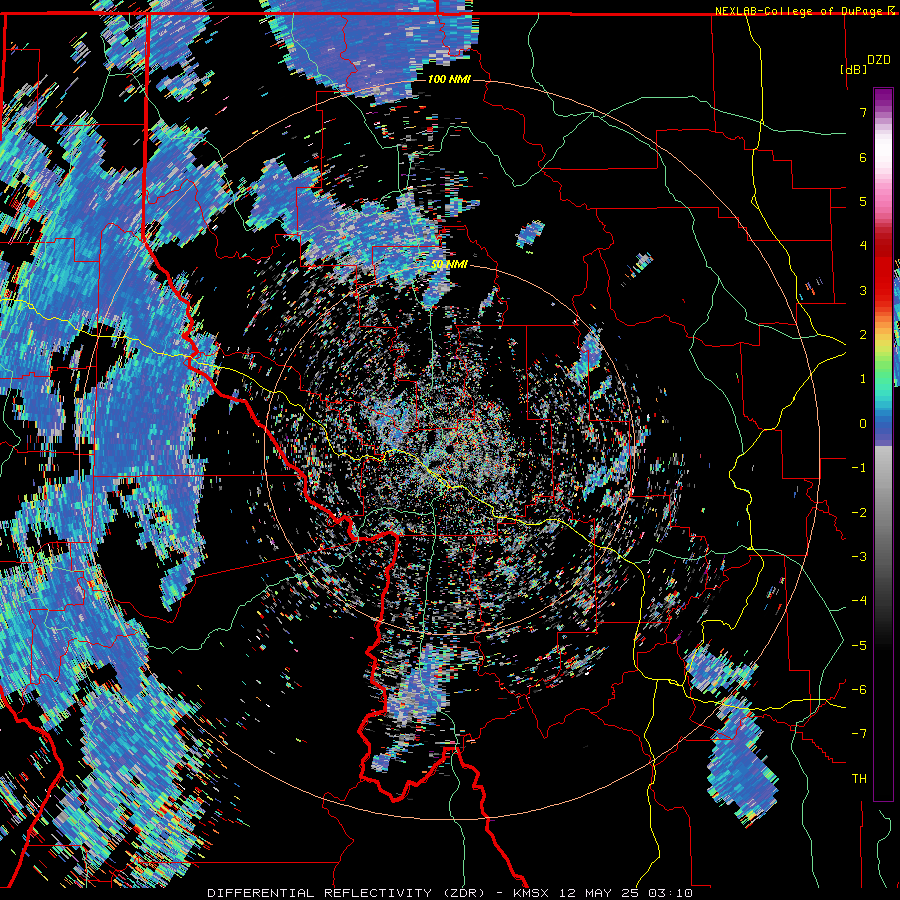Pick the purple top band of color scale
Image resolution: width=900 pixels, height=900 pixels.
[883, 96]
